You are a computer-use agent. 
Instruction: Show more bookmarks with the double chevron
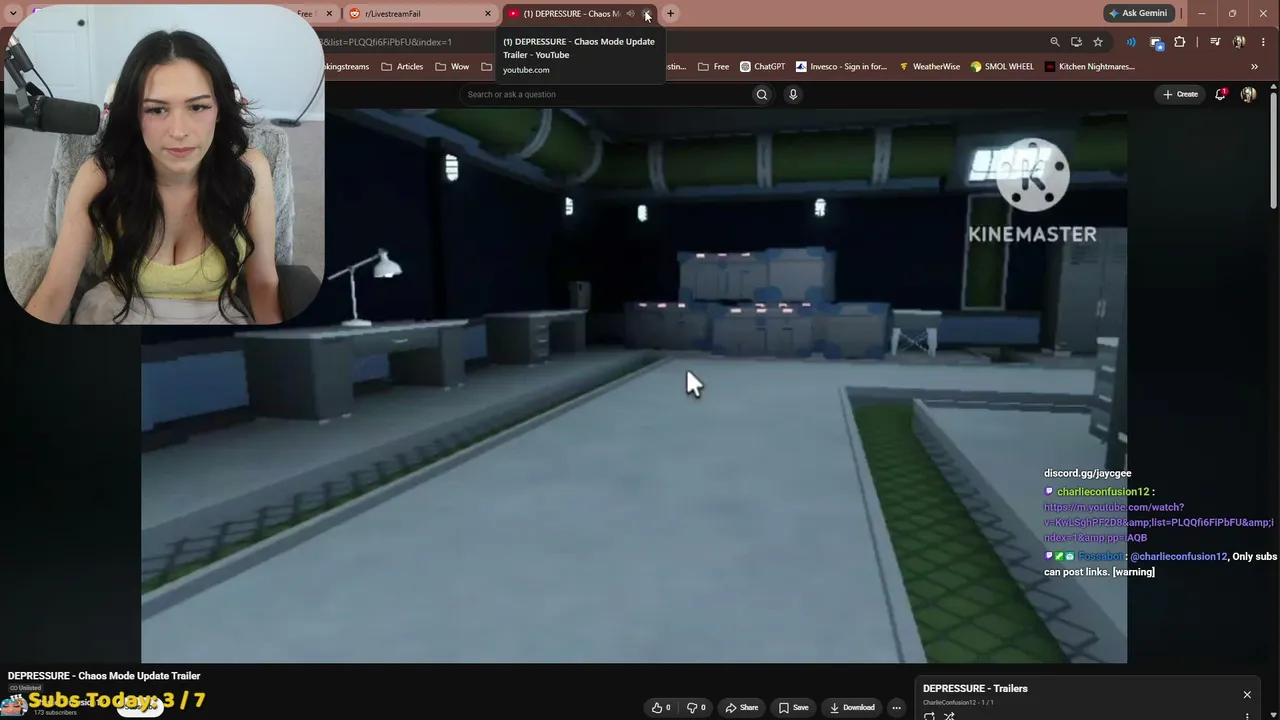pyautogui.click(x=1254, y=67)
